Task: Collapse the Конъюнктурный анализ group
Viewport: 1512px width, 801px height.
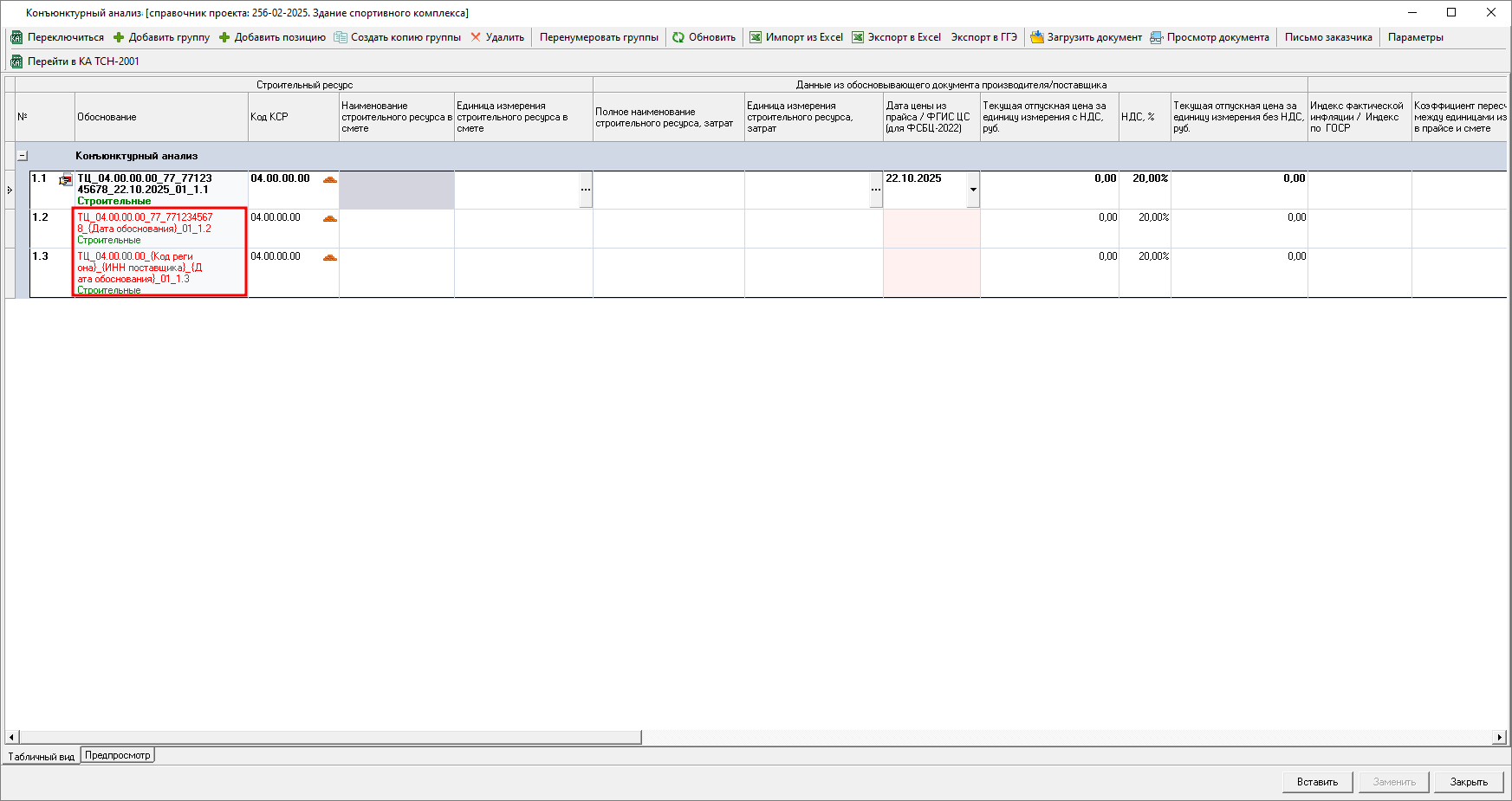Action: (23, 156)
